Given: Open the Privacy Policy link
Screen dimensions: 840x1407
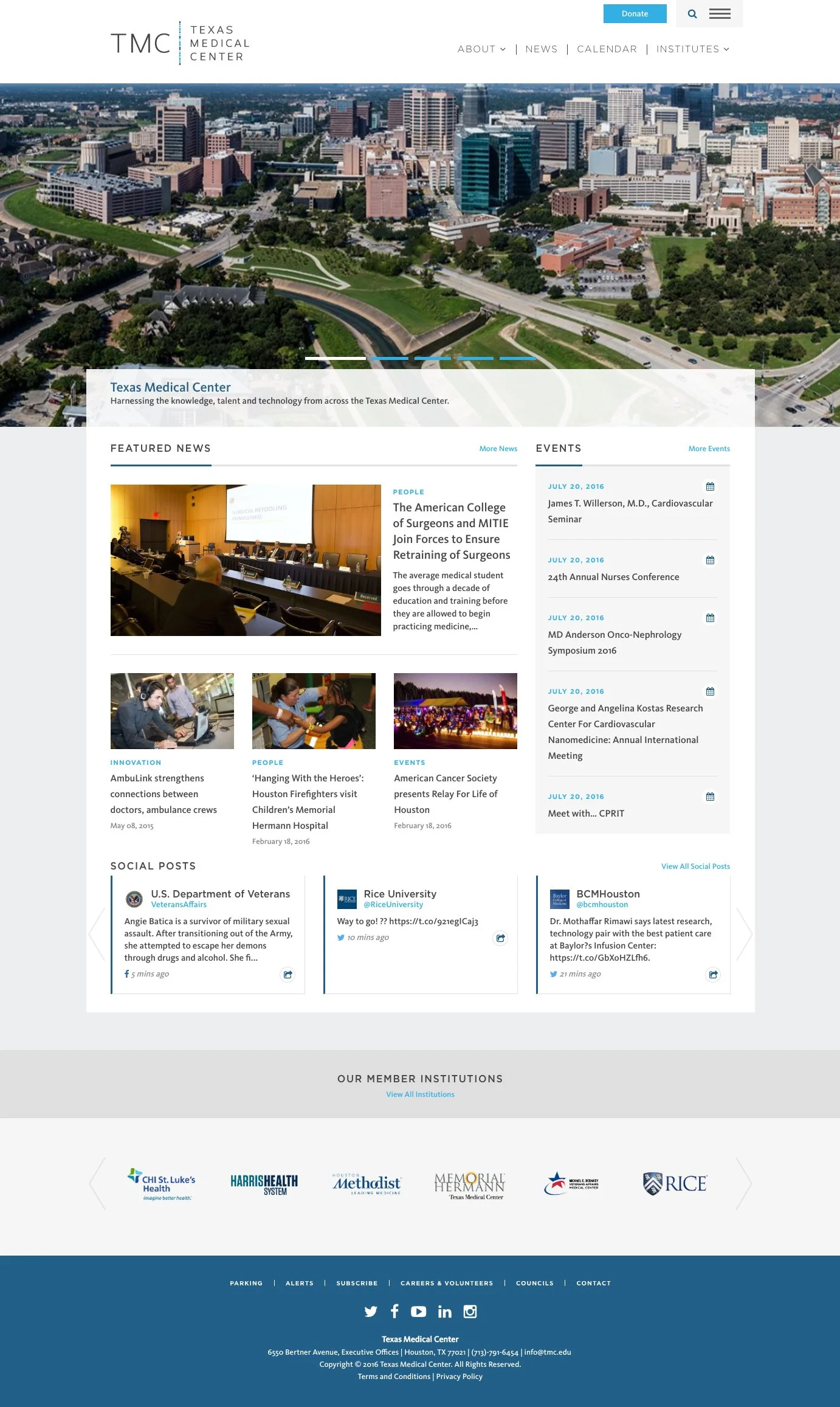Looking at the screenshot, I should tap(459, 1377).
